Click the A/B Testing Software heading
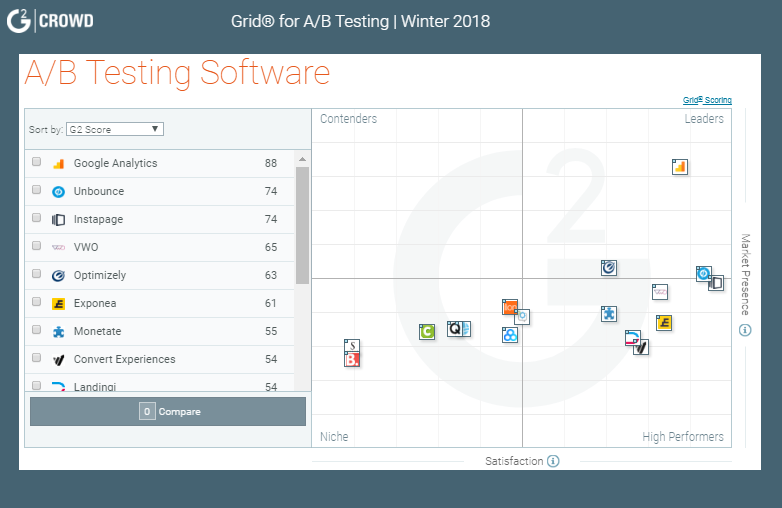 tap(178, 73)
